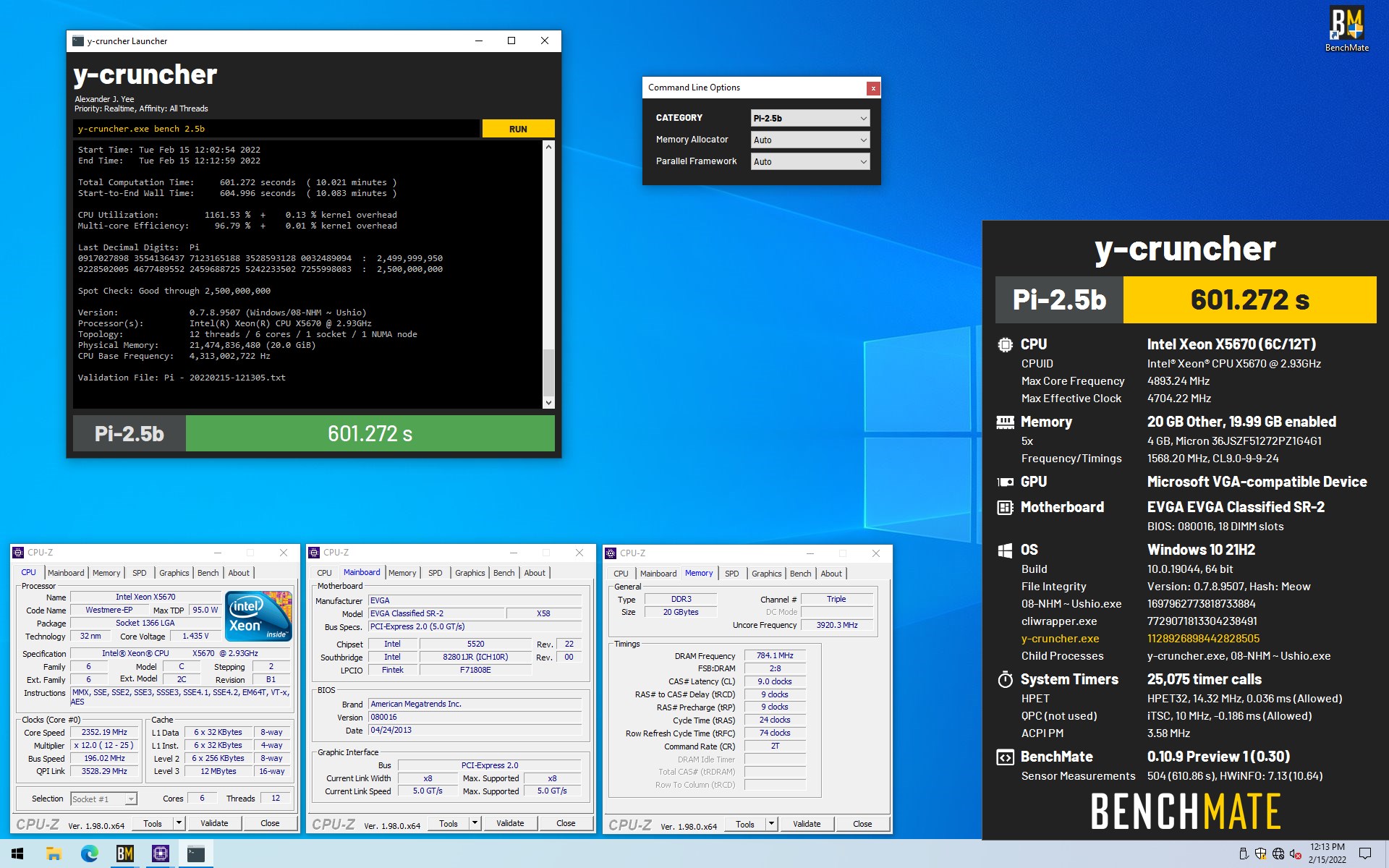Open File Explorer from the taskbar
Image resolution: width=1389 pixels, height=868 pixels.
[54, 854]
